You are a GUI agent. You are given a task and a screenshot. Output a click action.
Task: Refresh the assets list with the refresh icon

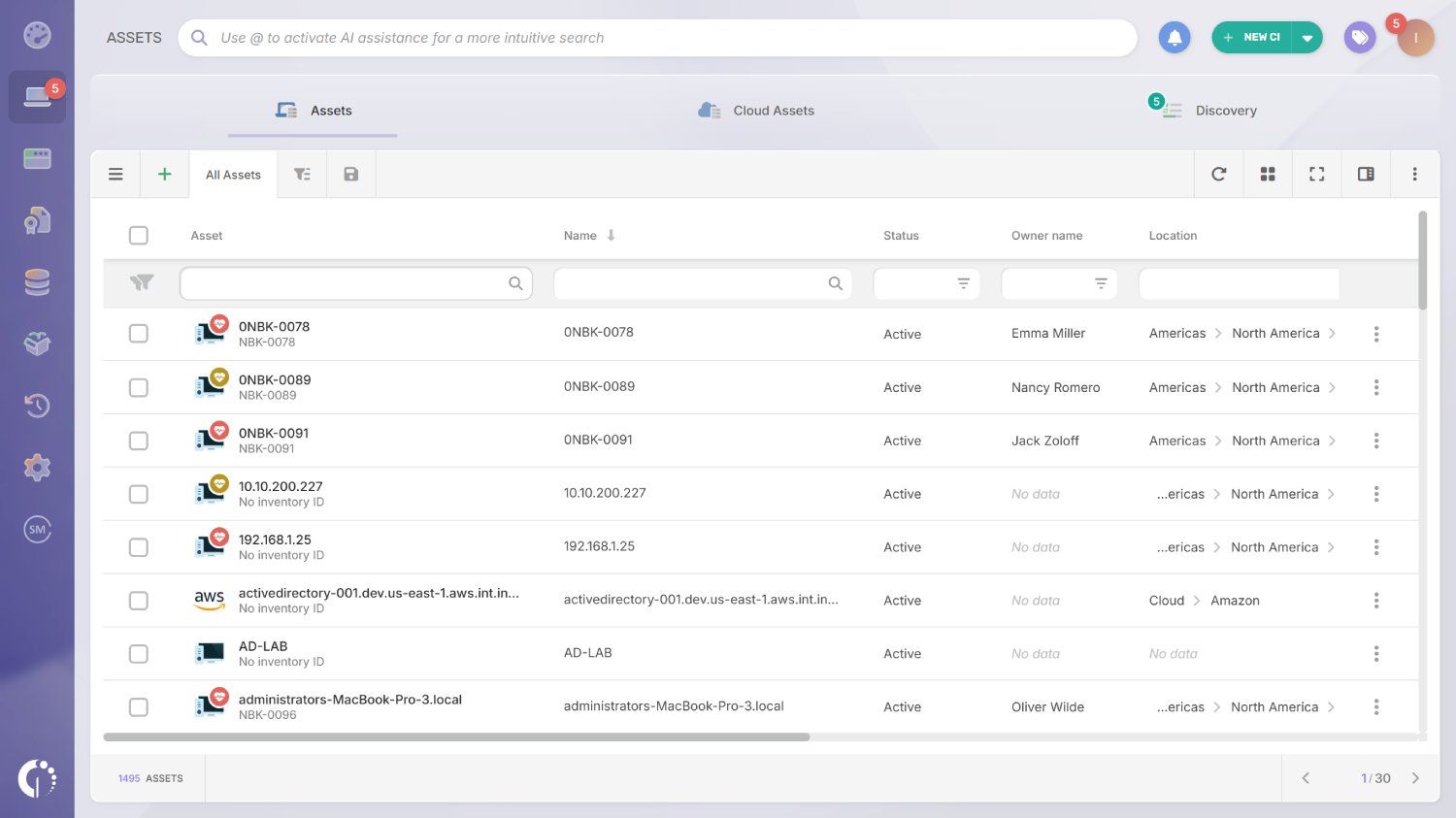pyautogui.click(x=1219, y=174)
